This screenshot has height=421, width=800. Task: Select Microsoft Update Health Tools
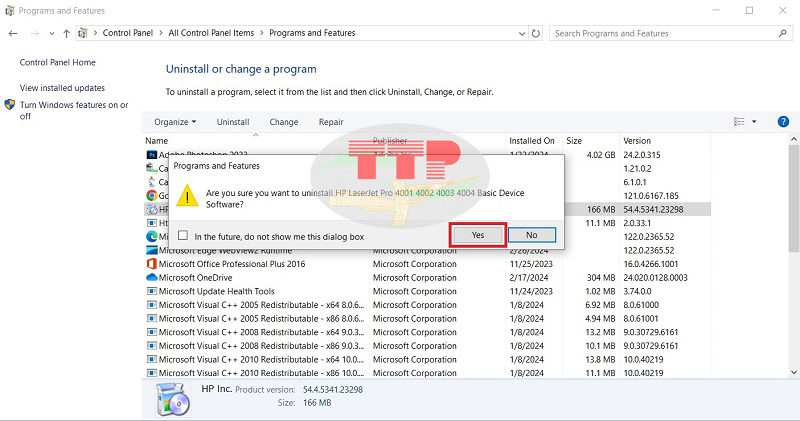pos(216,291)
